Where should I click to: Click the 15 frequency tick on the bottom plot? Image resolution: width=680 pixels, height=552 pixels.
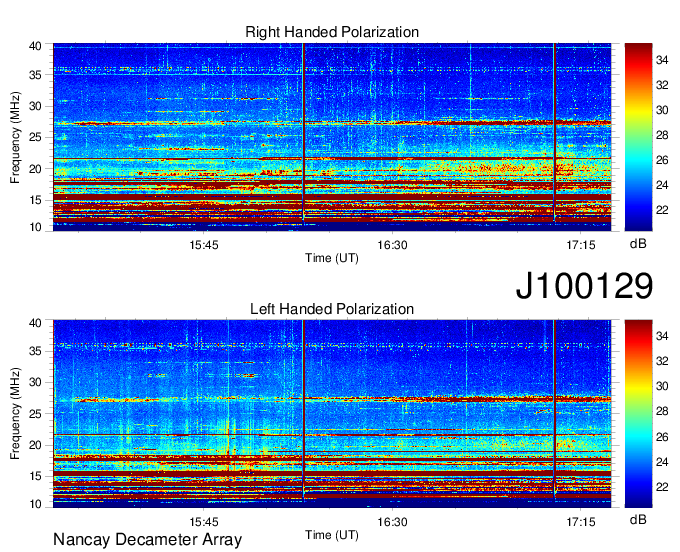[35, 476]
